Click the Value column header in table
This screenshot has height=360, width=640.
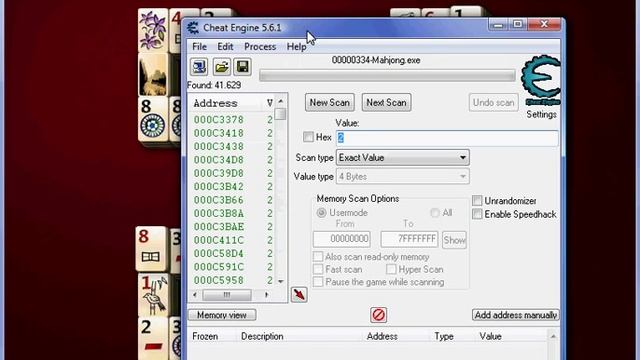490,336
